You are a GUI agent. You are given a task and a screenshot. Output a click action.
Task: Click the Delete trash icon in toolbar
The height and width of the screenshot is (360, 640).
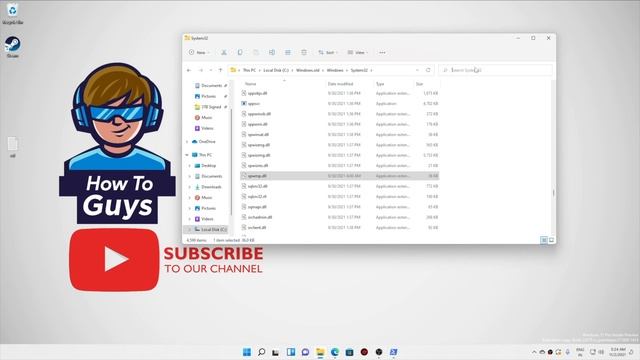[304, 52]
